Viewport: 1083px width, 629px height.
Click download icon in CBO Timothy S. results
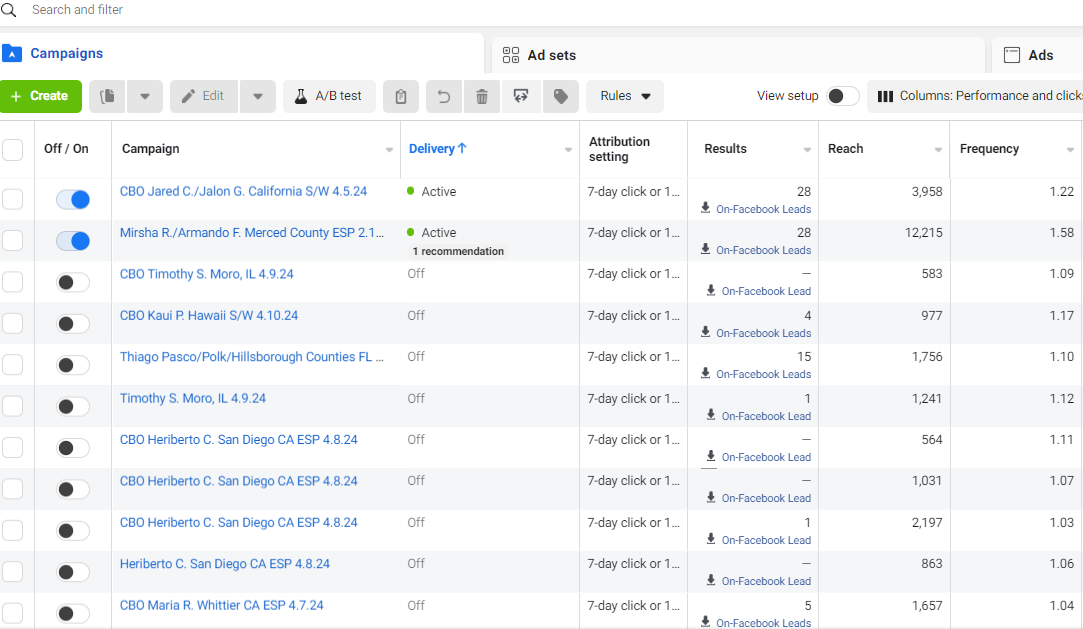(x=711, y=290)
